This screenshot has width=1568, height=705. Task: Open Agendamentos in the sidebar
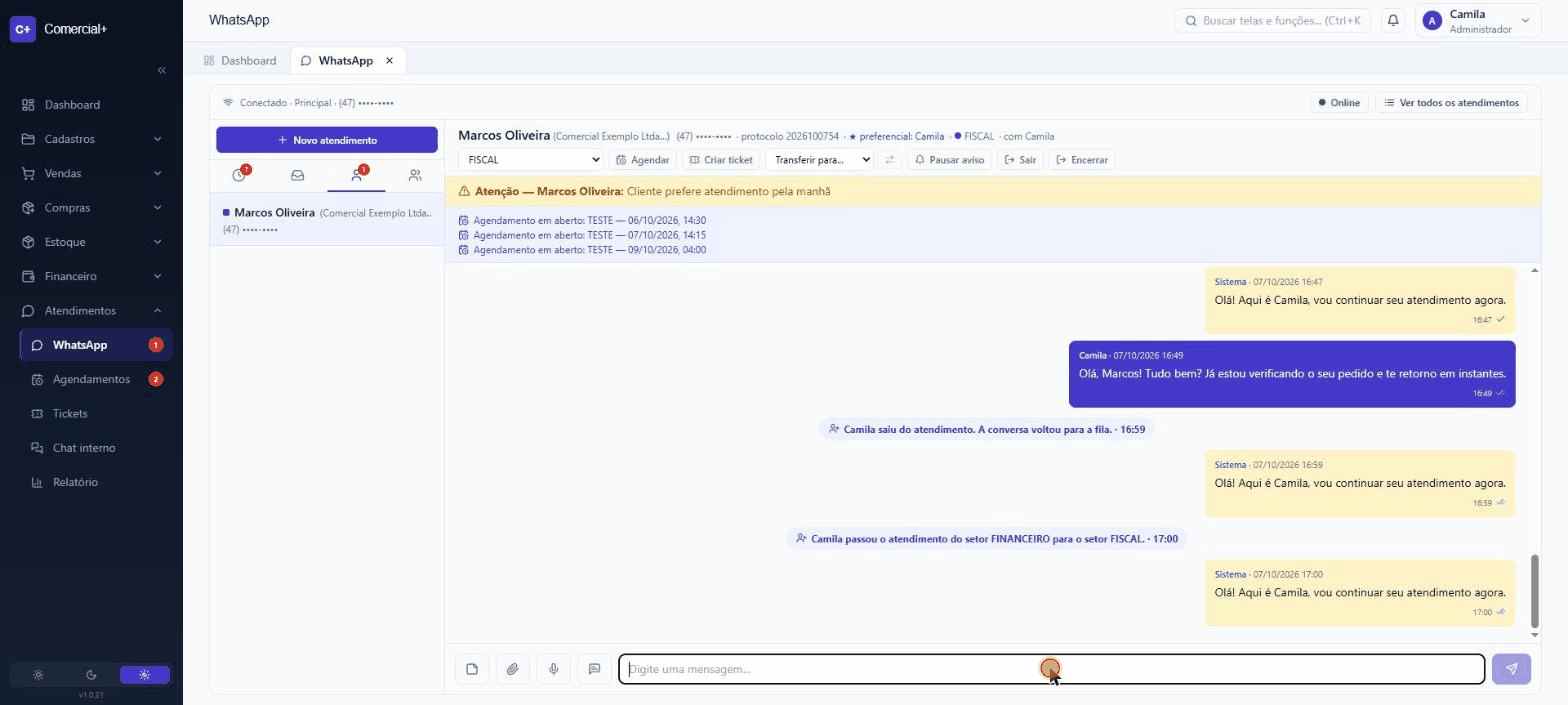click(x=95, y=379)
